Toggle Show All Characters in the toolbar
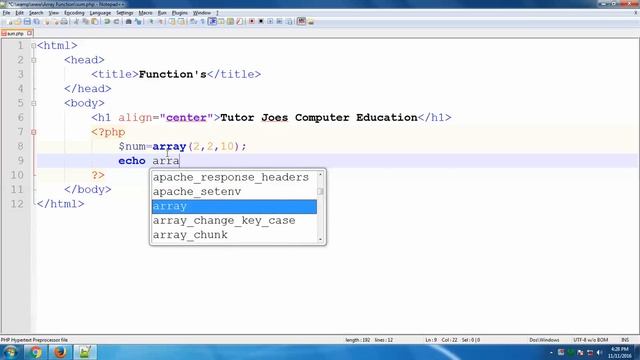 [x=202, y=21]
